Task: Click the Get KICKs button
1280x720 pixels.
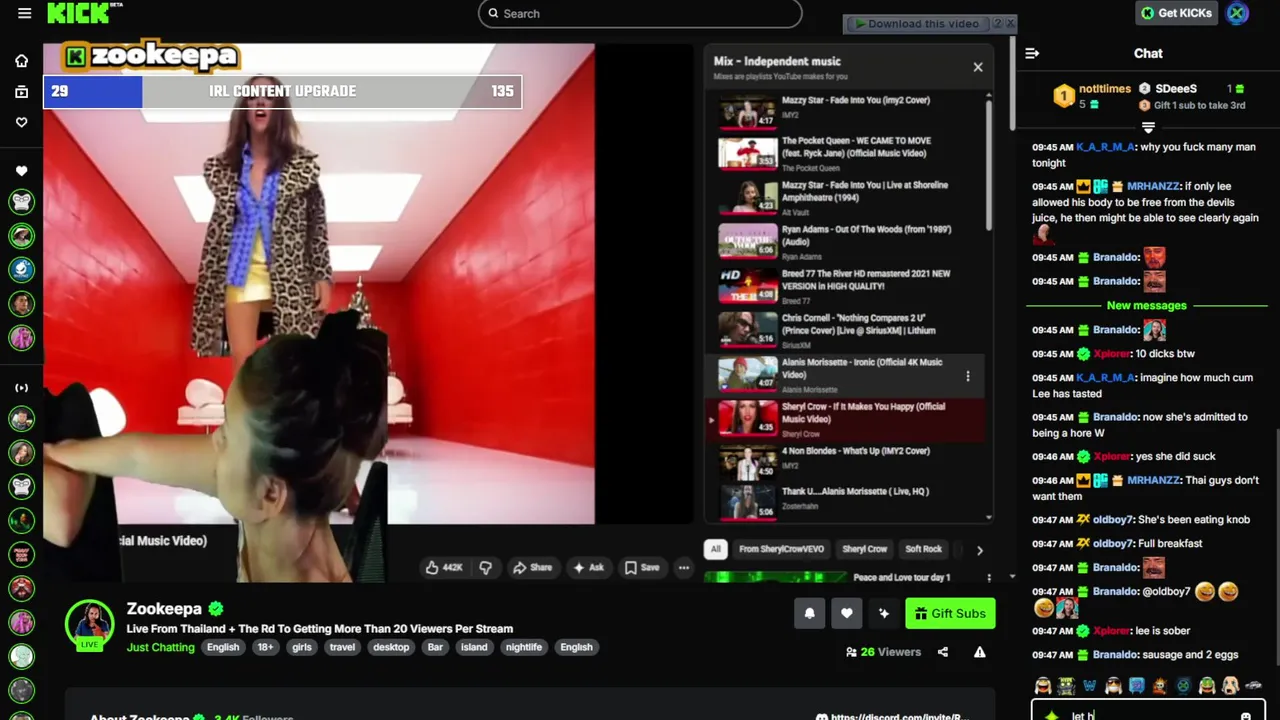Action: point(1176,13)
